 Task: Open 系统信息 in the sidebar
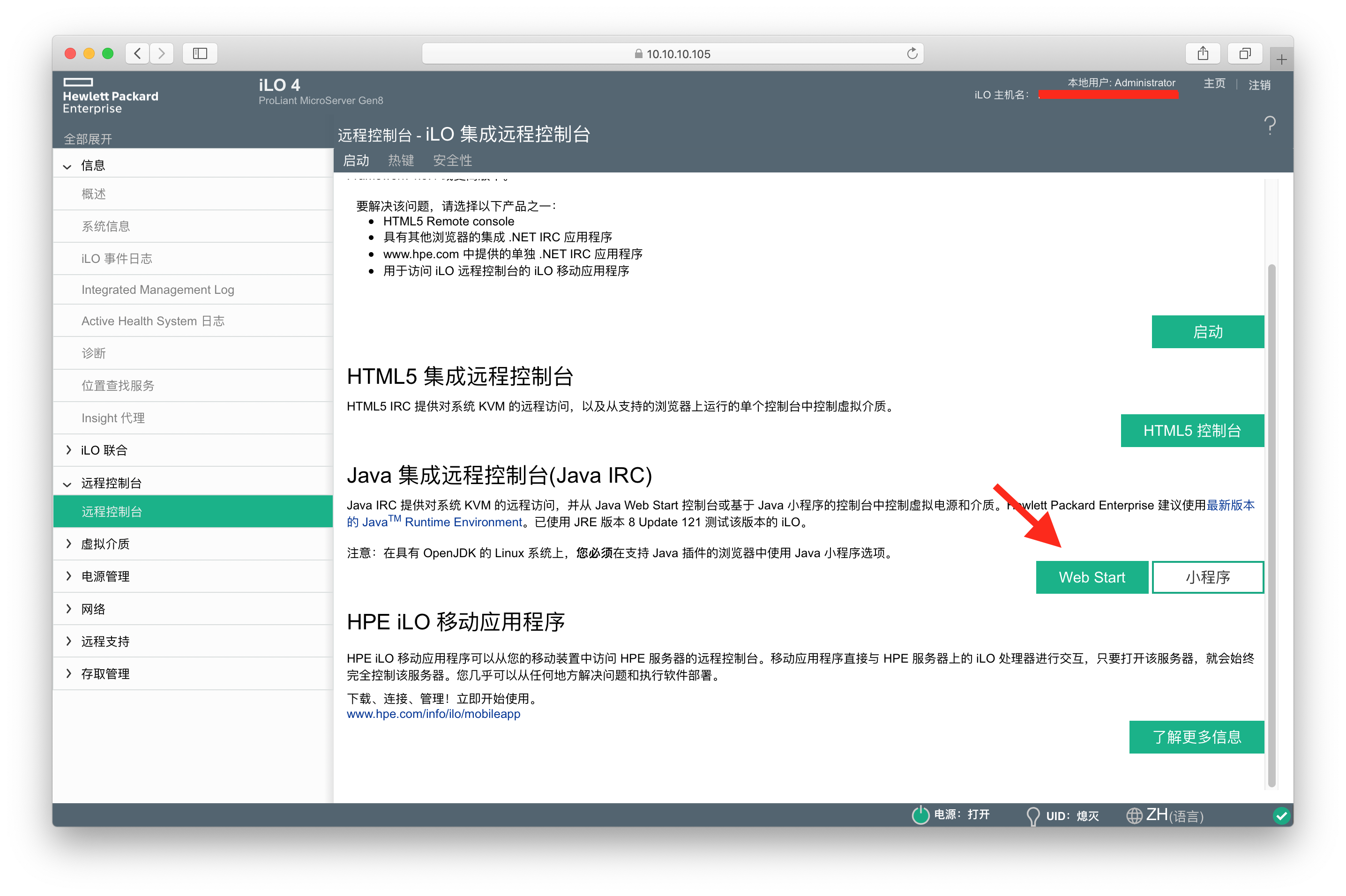click(193, 226)
